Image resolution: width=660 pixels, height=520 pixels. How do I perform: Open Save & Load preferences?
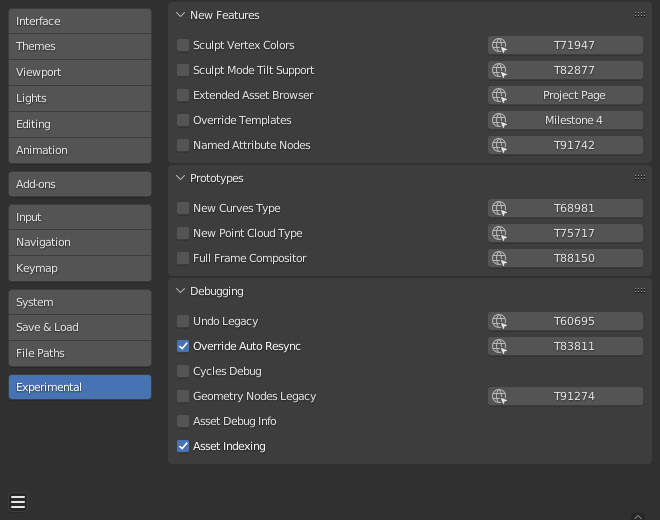[x=80, y=327]
